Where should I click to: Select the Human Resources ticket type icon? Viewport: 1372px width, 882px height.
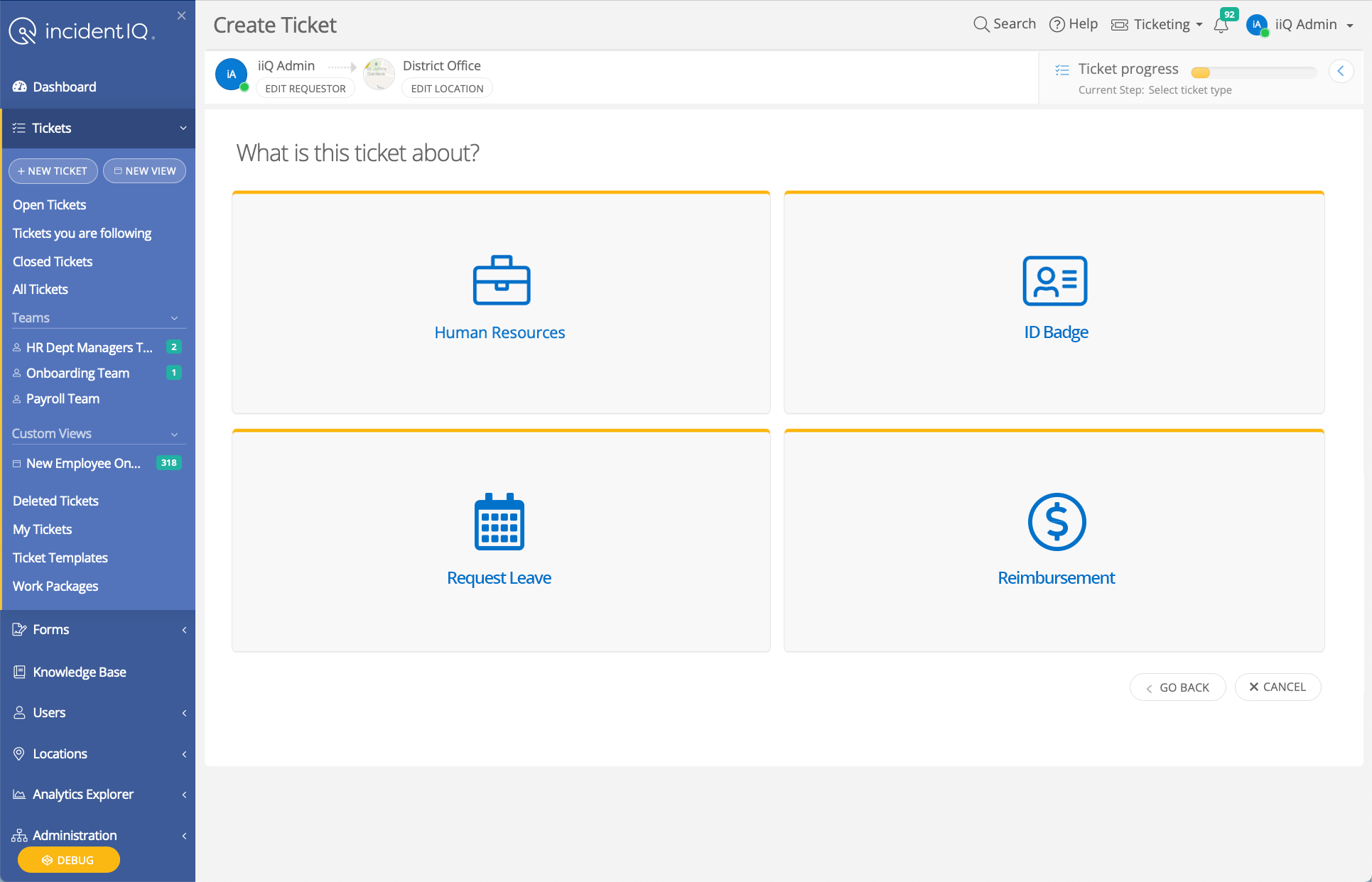pos(500,281)
